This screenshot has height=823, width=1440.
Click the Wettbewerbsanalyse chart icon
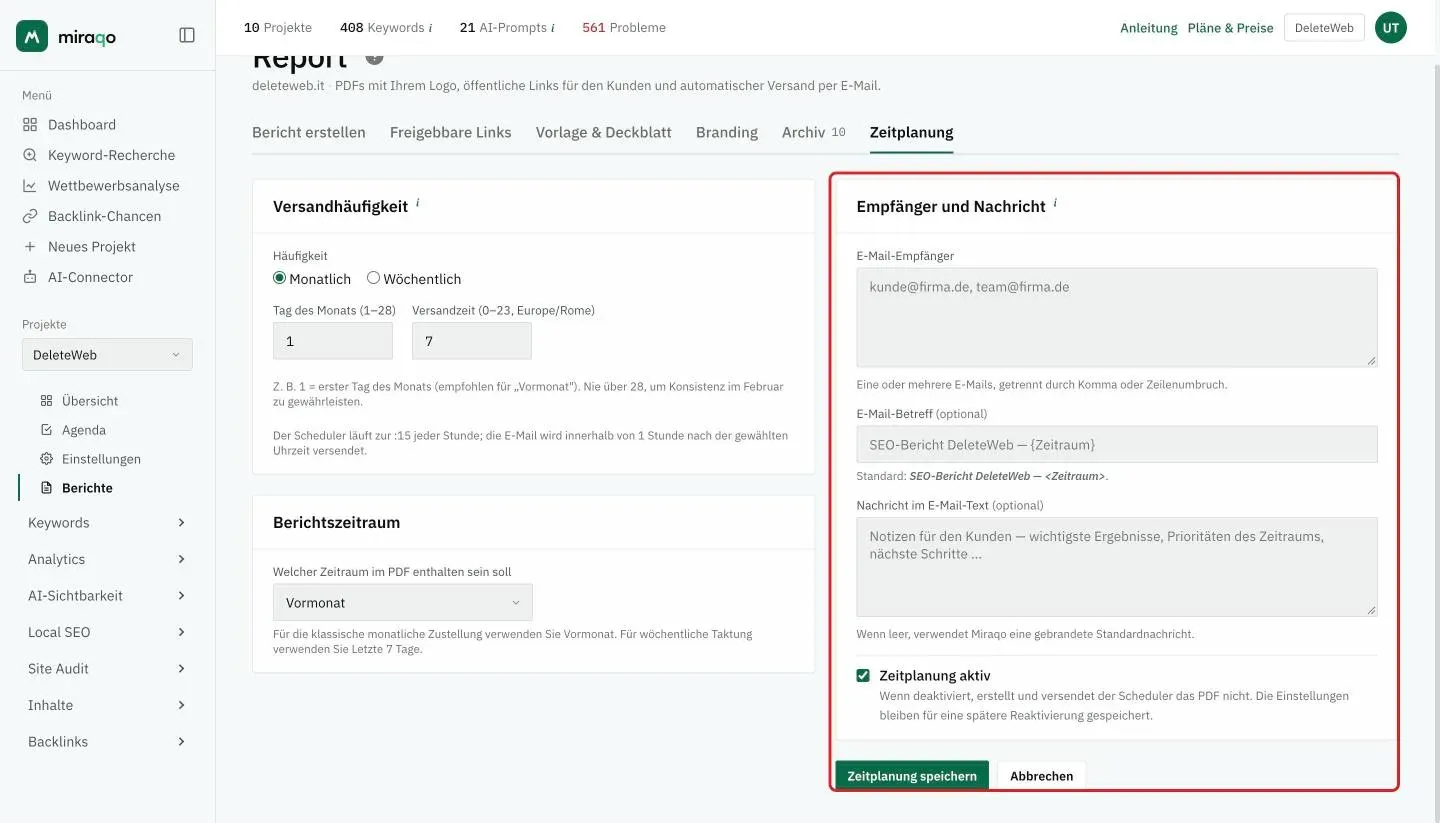point(30,186)
